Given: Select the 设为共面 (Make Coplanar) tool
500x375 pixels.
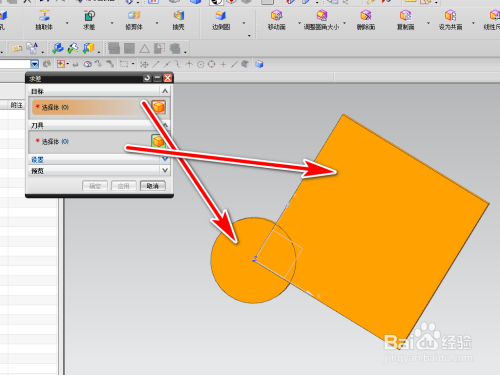Looking at the screenshot, I should (450, 19).
